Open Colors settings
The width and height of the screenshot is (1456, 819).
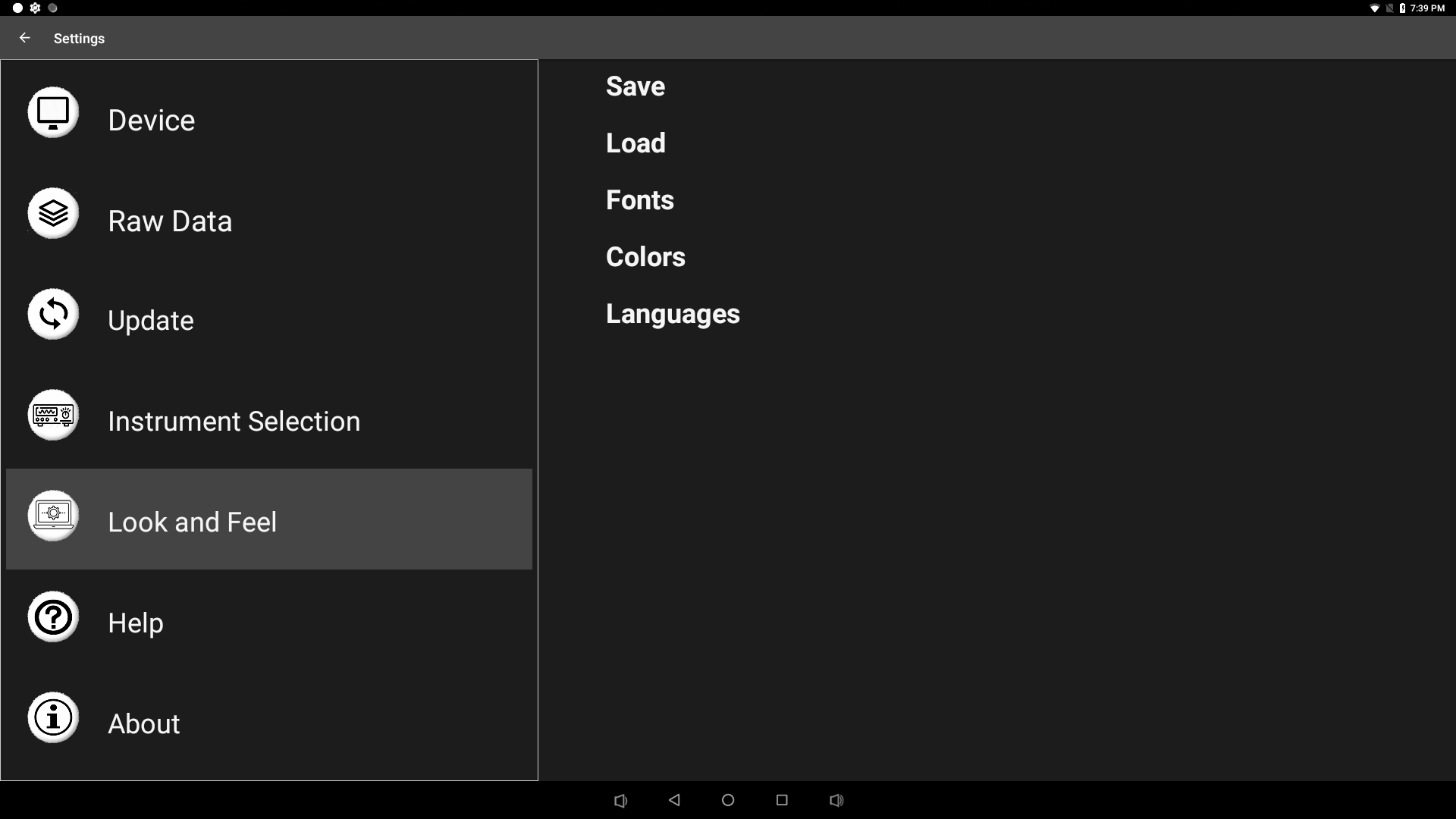pos(645,257)
